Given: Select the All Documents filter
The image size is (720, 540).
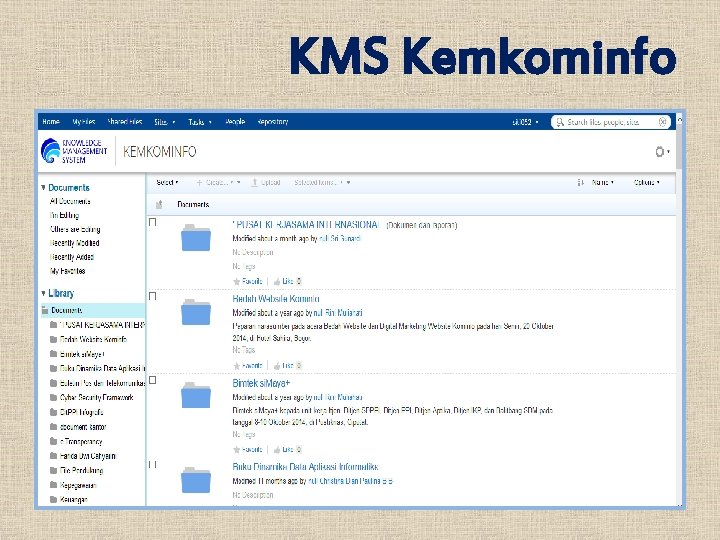Looking at the screenshot, I should tap(70, 201).
